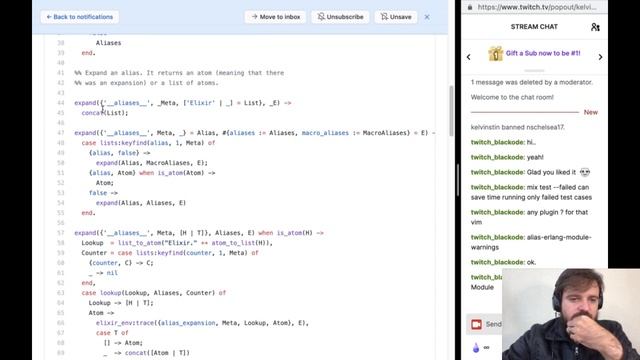The width and height of the screenshot is (640, 360).
Task: Click the chat panel scrollbar
Action: 458,180
